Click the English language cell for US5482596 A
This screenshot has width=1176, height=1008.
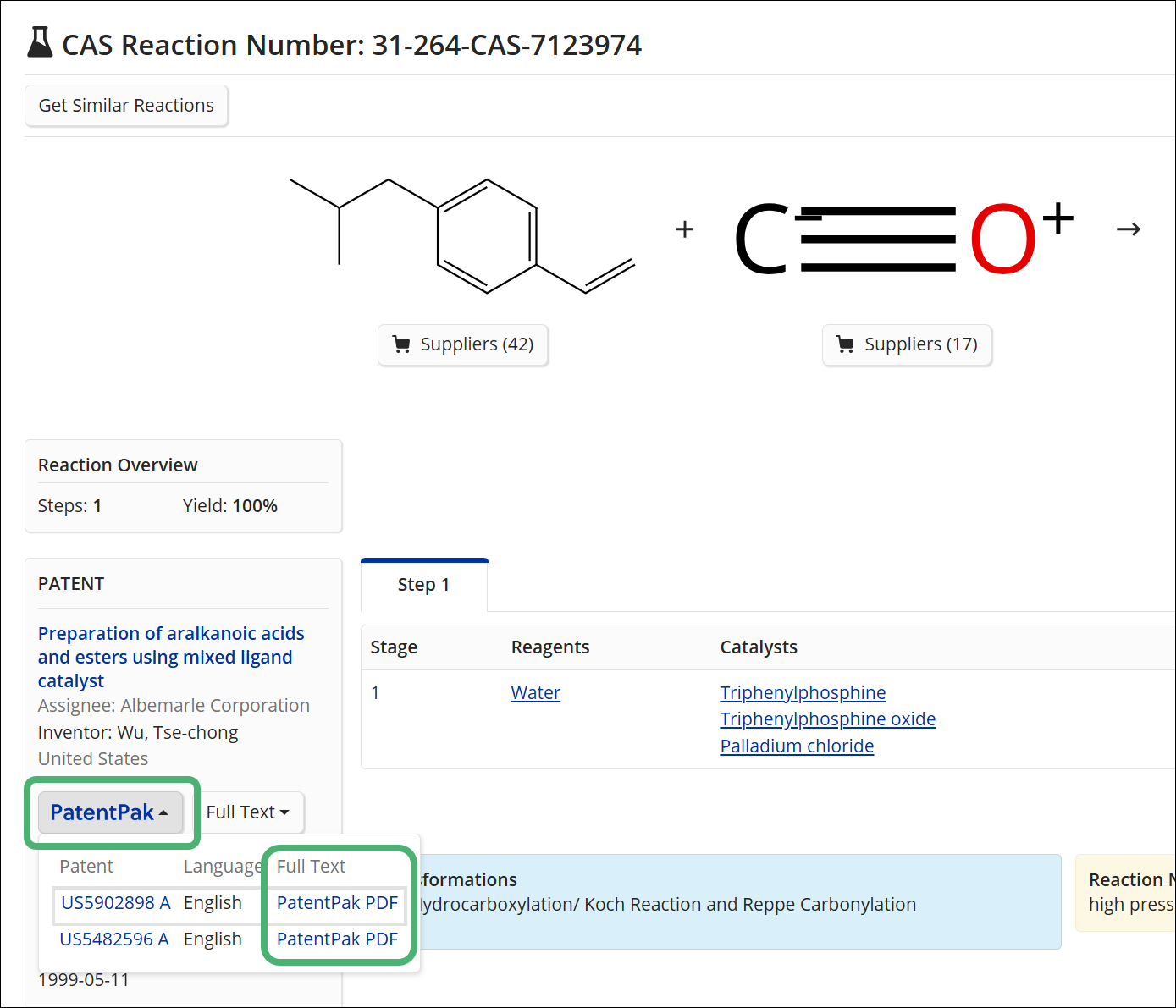pyautogui.click(x=213, y=939)
